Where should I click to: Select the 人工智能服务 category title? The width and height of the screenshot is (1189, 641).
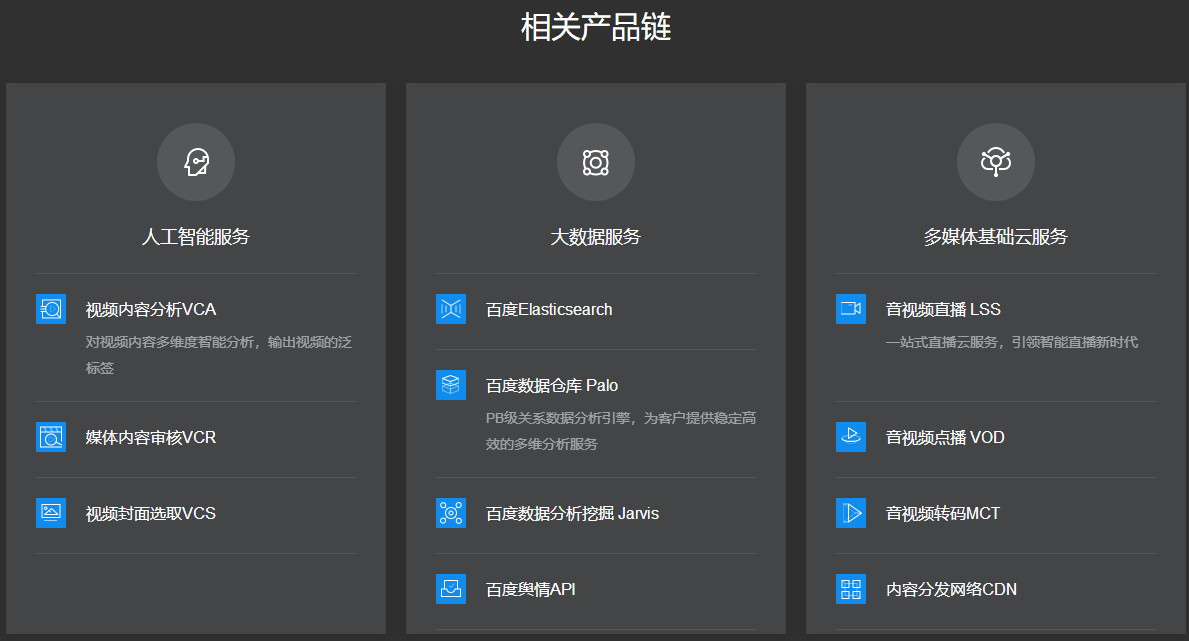click(196, 237)
